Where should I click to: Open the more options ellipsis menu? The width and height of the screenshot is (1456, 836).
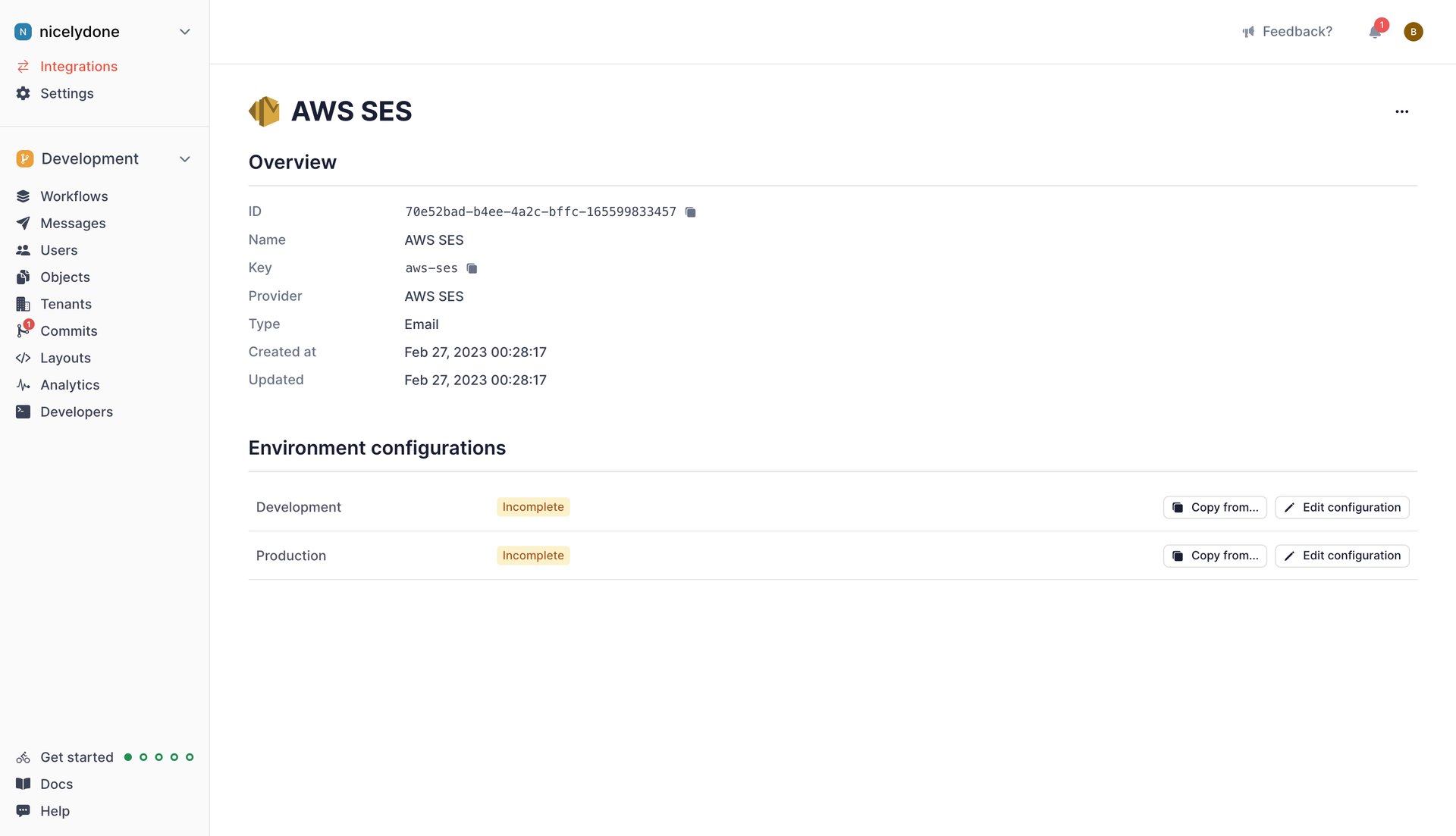1401,111
